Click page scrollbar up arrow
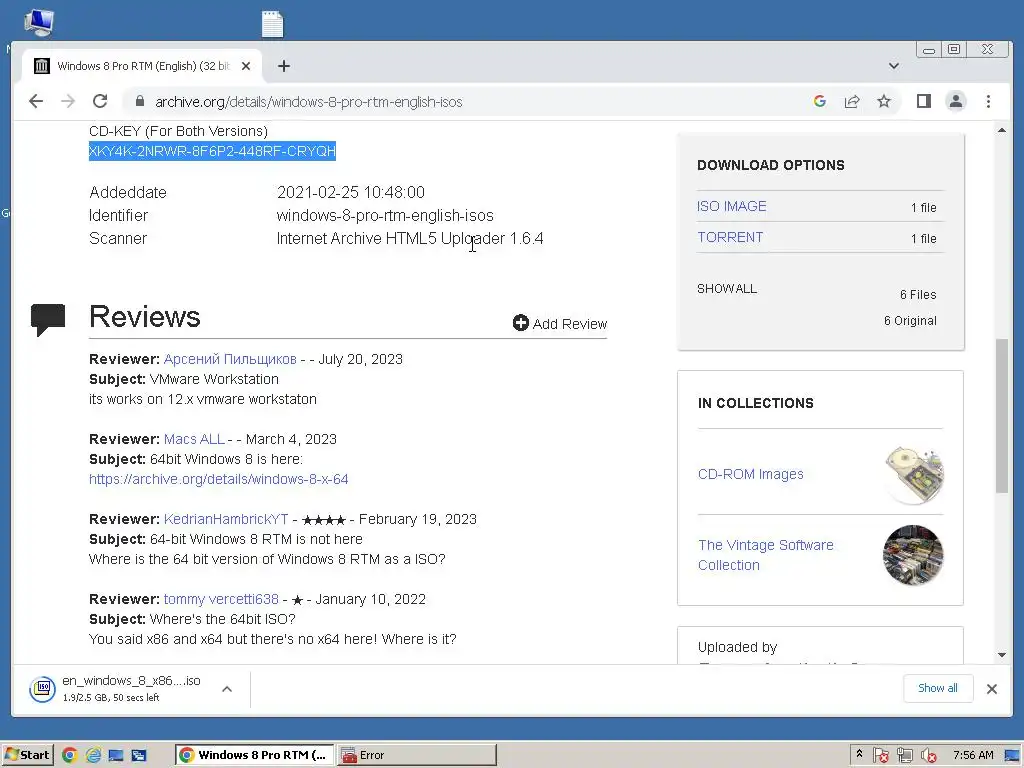The image size is (1024, 768). click(1002, 131)
